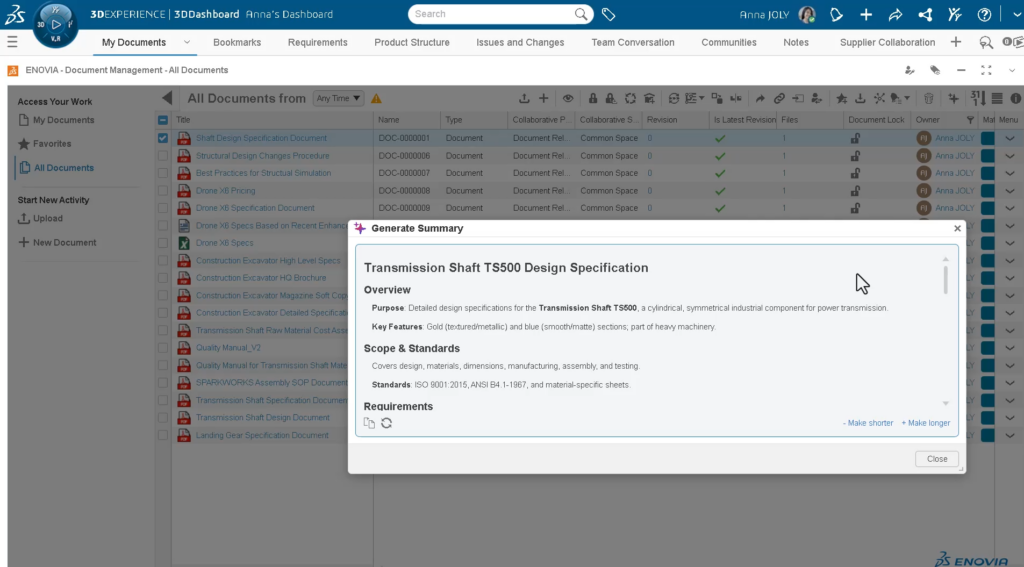Switch to the Requirements tab
This screenshot has height=567, width=1024.
[317, 42]
